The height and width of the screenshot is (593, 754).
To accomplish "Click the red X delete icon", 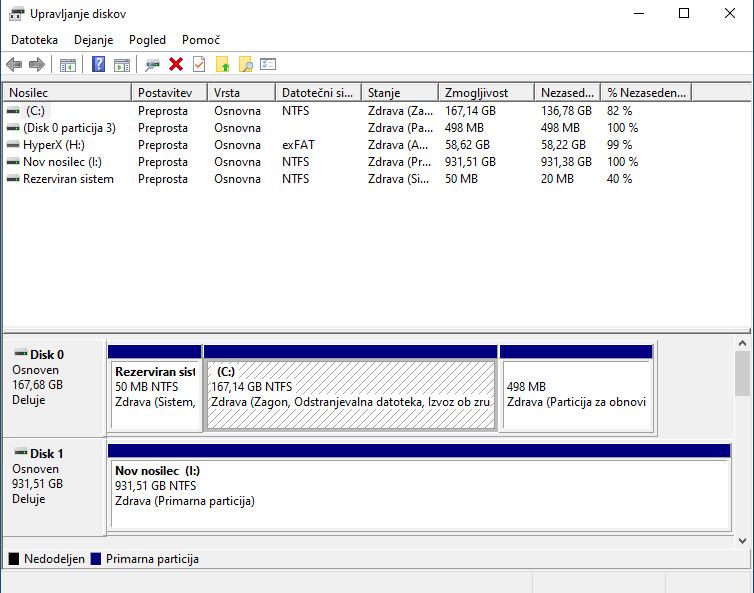I will [176, 64].
